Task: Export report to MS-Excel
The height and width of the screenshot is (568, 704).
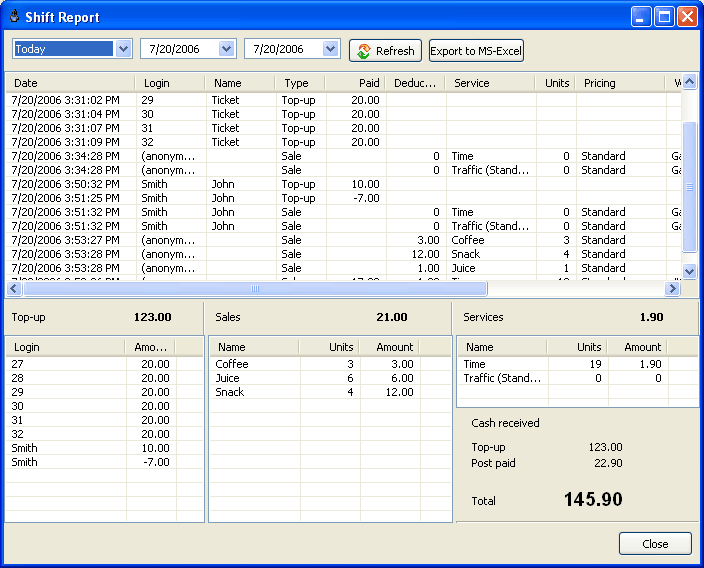Action: point(476,51)
